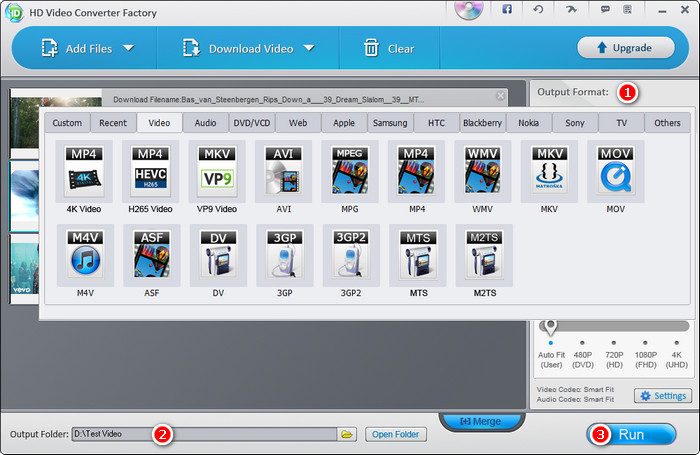Select the blue-bordered second video thumbnail
Image resolution: width=700 pixels, height=455 pixels.
pos(25,196)
